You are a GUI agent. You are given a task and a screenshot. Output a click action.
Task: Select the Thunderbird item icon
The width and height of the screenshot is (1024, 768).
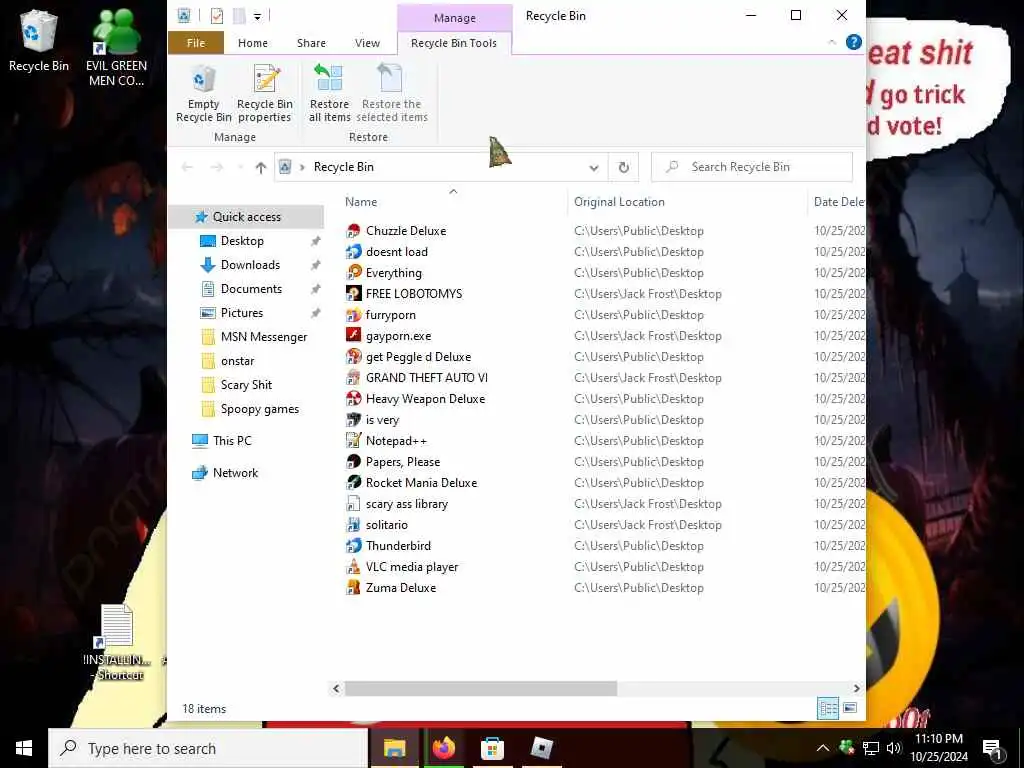[x=353, y=546]
